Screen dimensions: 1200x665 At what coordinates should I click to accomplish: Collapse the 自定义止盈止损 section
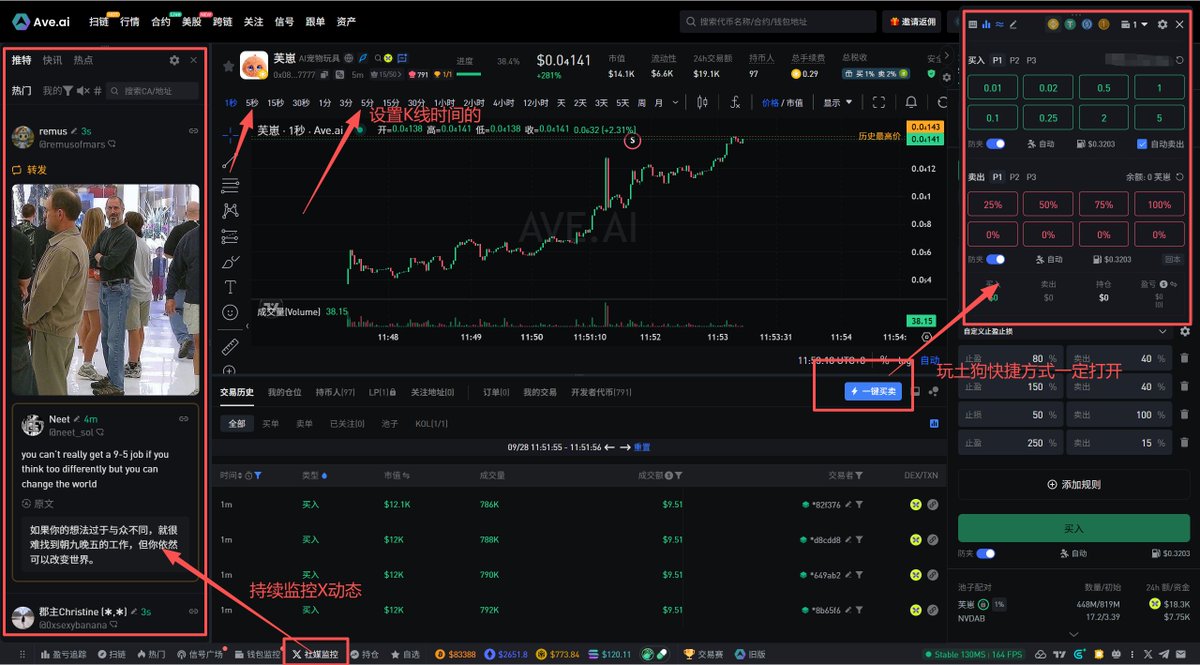click(x=1162, y=331)
